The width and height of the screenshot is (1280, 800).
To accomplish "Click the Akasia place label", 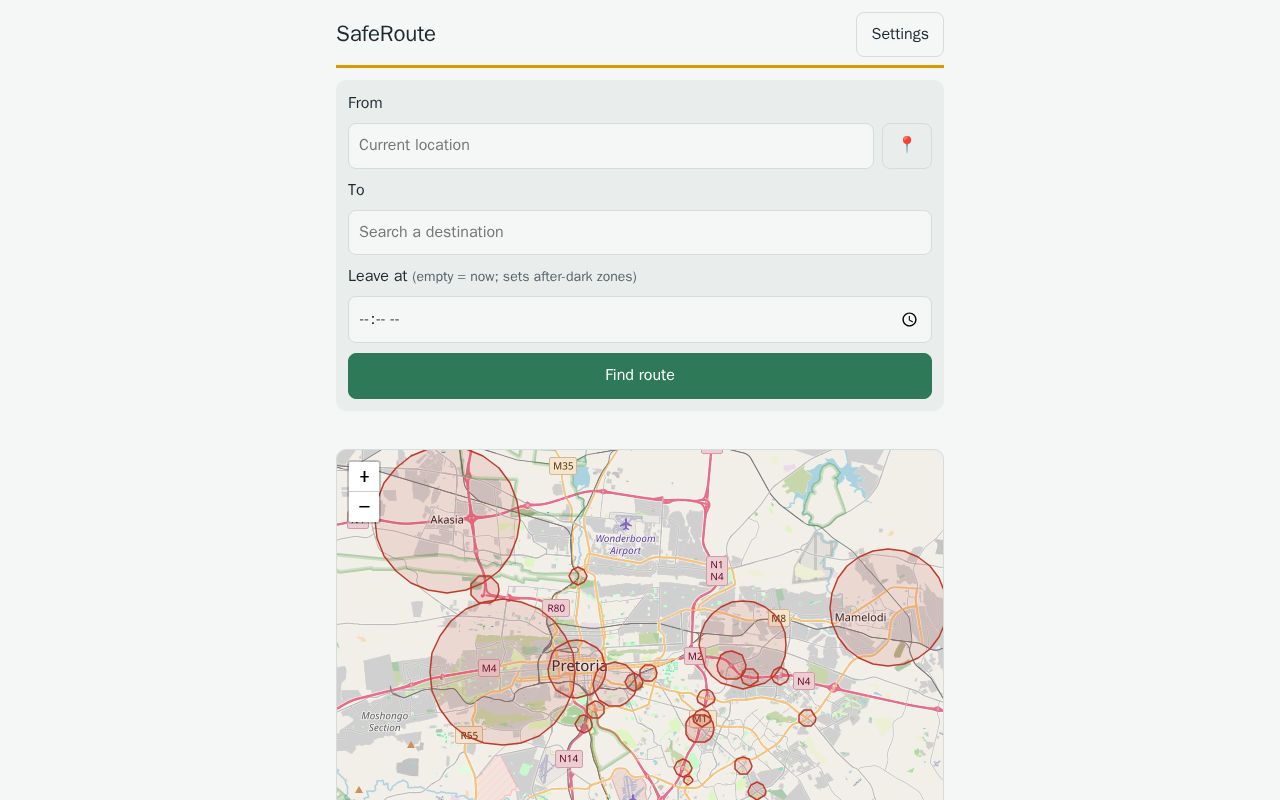I will coord(447,520).
